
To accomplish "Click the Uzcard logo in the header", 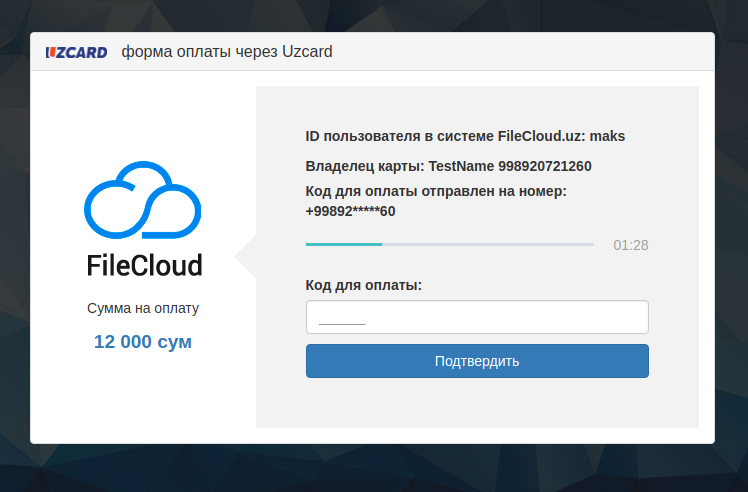I will tap(76, 52).
